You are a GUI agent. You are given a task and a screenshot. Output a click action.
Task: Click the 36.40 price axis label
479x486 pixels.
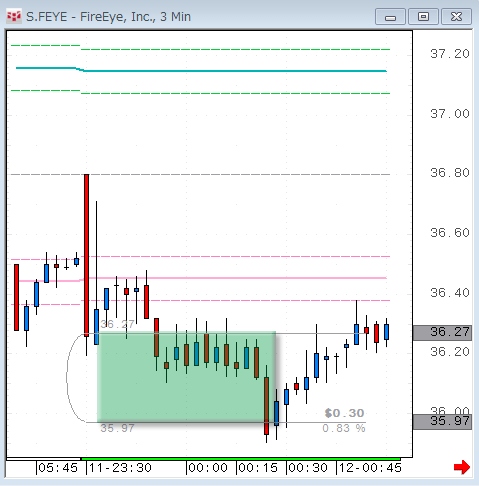click(450, 293)
